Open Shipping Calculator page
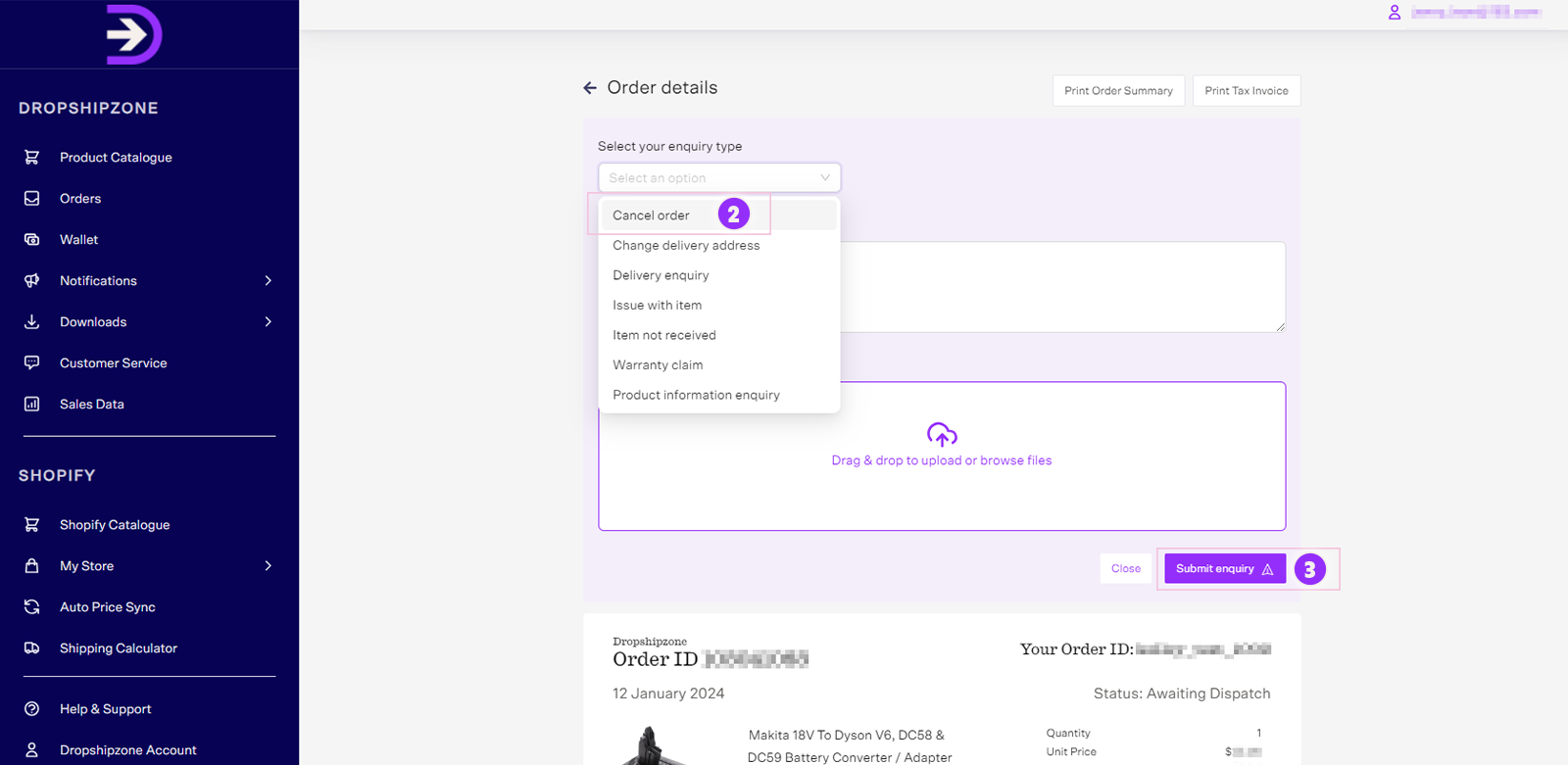The image size is (1568, 765). [x=119, y=648]
